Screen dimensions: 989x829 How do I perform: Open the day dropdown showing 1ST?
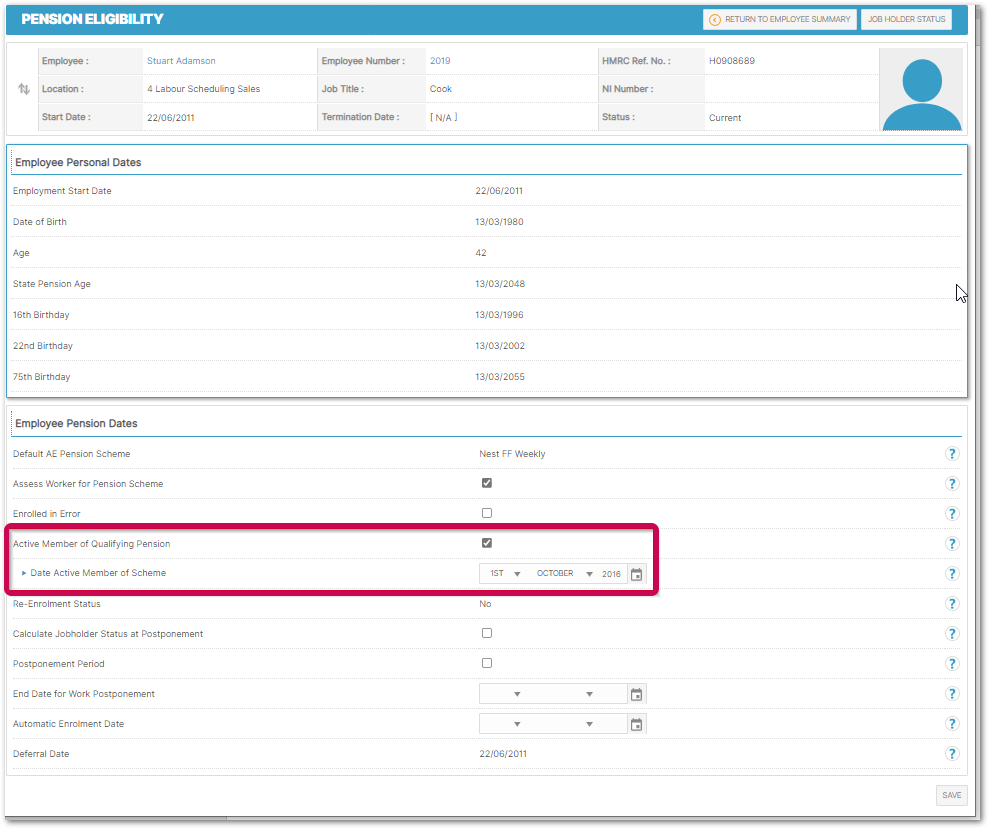504,574
